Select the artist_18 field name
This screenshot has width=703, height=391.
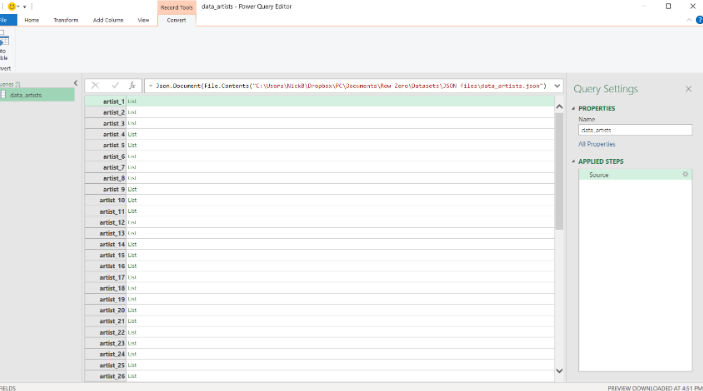[x=112, y=288]
